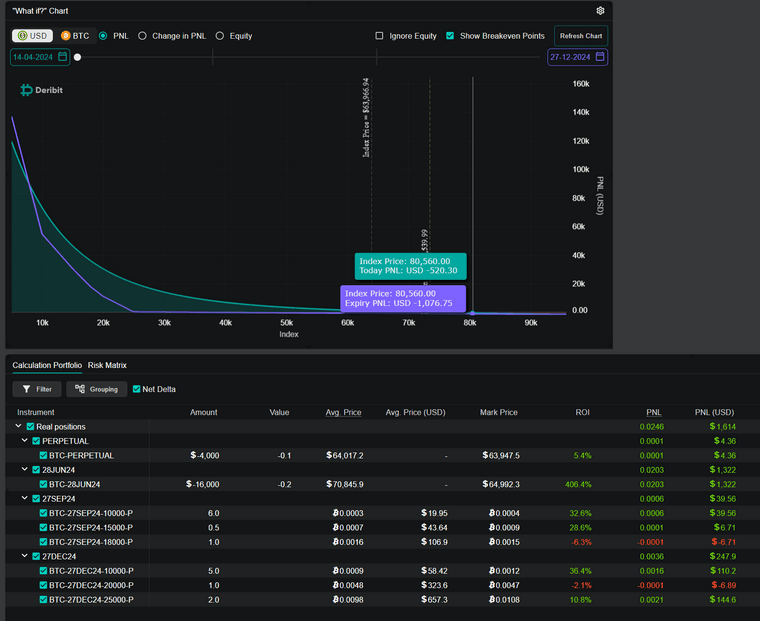
Task: Sort by Mark Price column header
Action: tap(499, 412)
